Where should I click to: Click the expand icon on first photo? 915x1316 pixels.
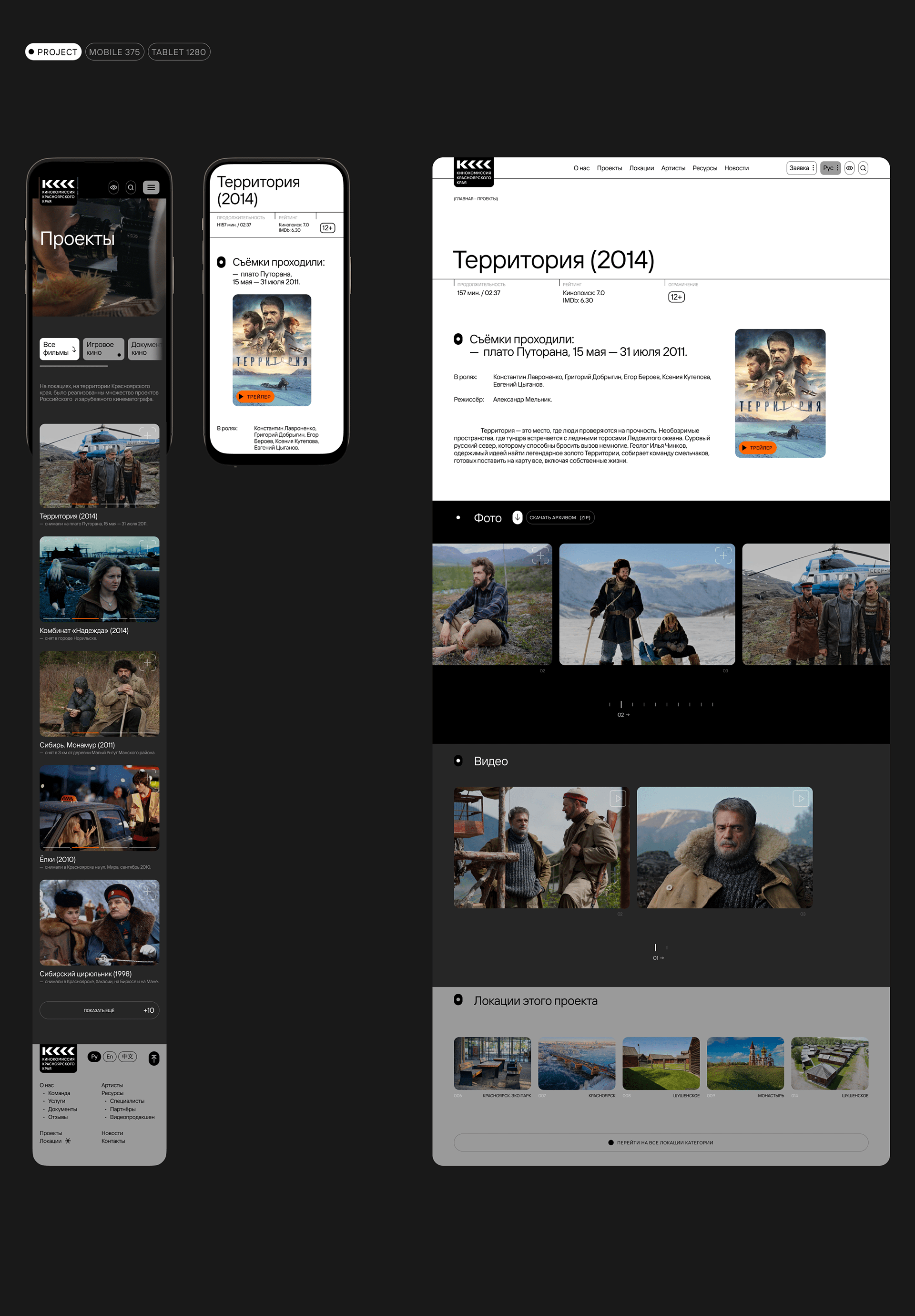point(540,555)
